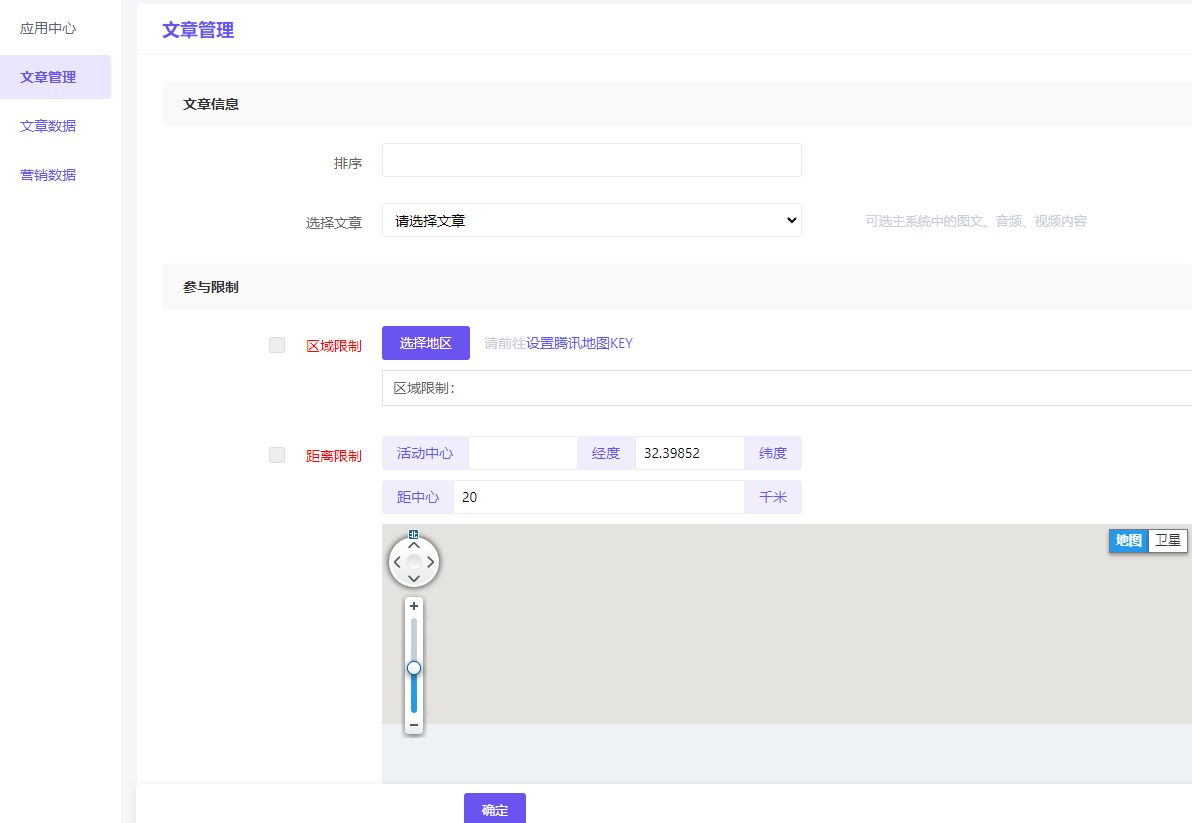Pan the map upward with the up arrow

pyautogui.click(x=414, y=546)
